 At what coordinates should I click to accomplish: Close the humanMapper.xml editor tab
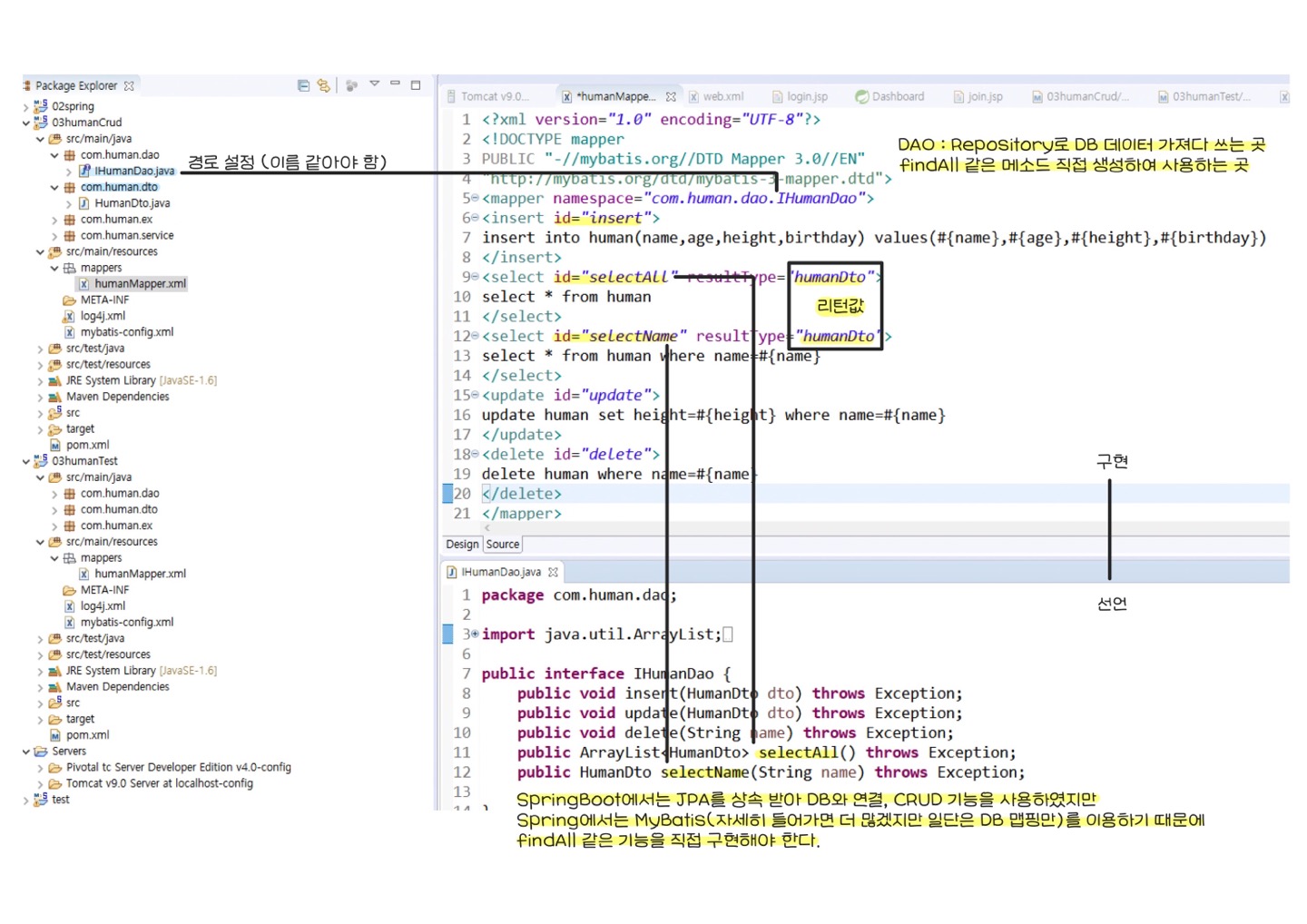click(671, 95)
